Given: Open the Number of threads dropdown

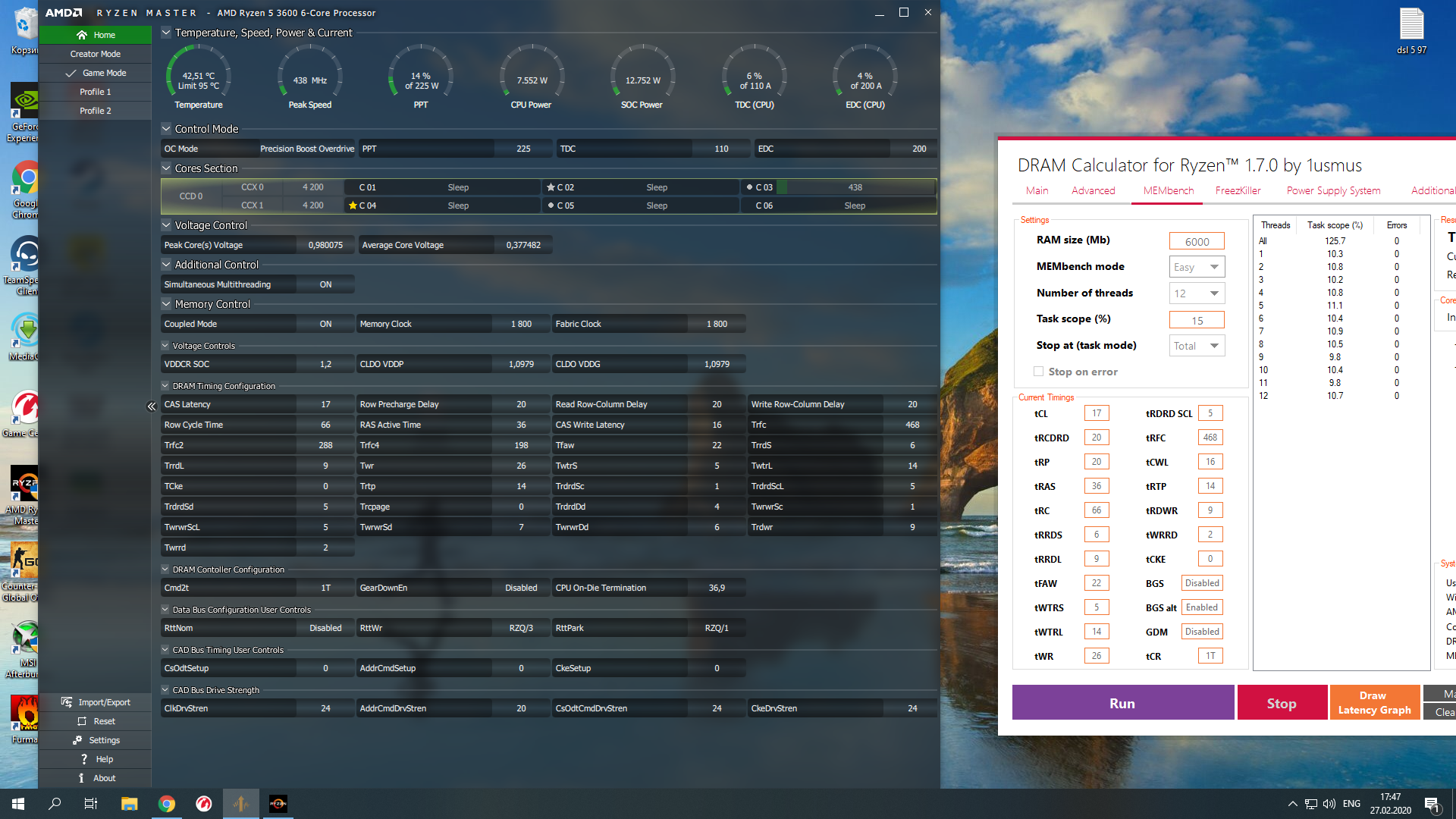Looking at the screenshot, I should click(x=1197, y=293).
